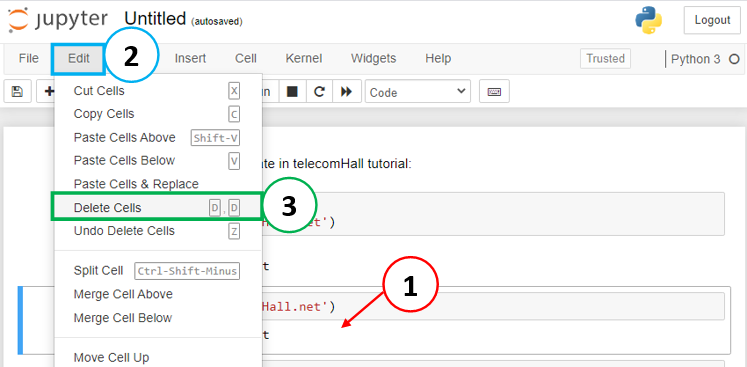747x367 pixels.
Task: Select Paste Cells Below
Action: (158, 161)
